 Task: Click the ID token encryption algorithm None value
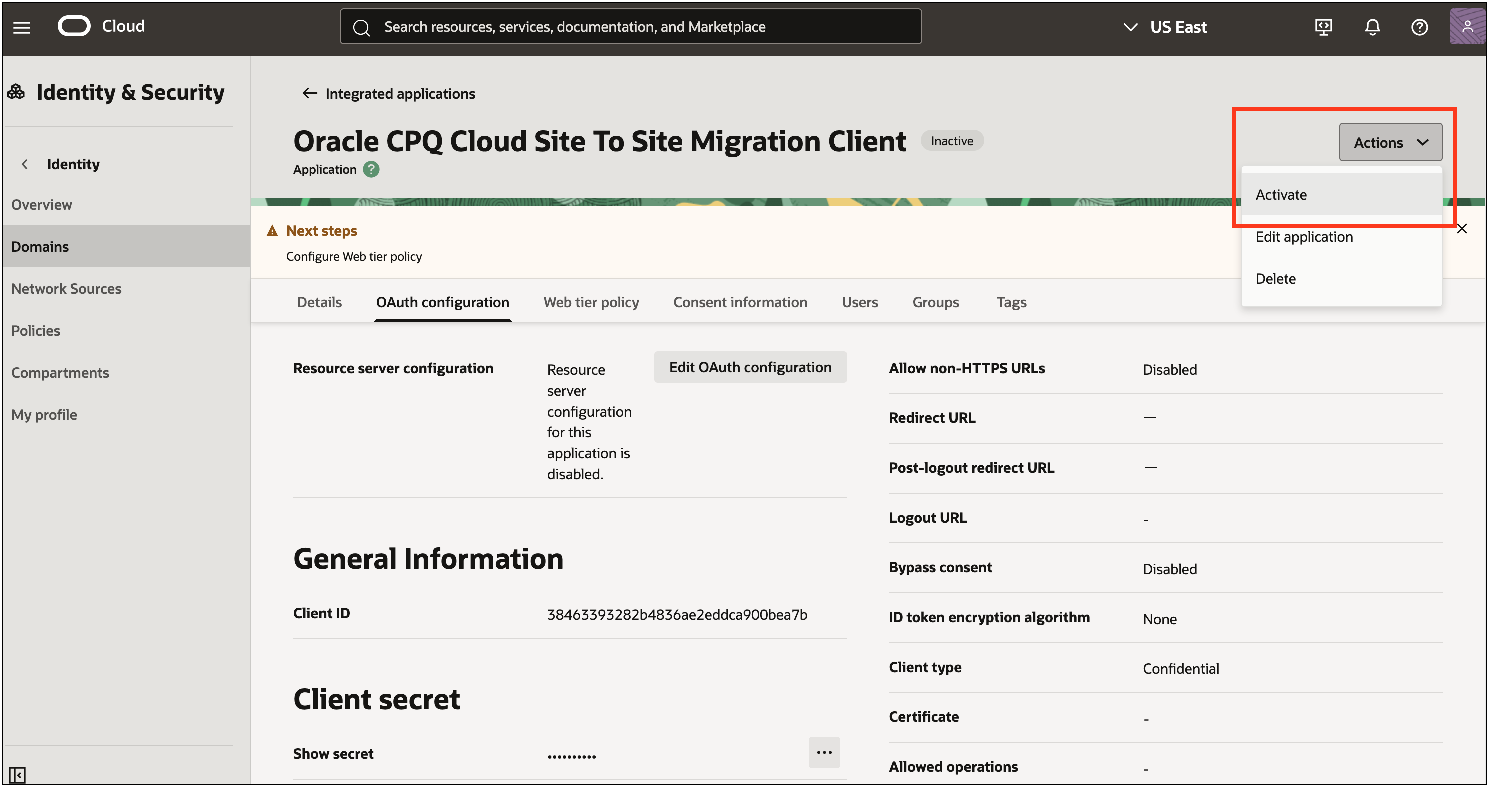(1160, 619)
